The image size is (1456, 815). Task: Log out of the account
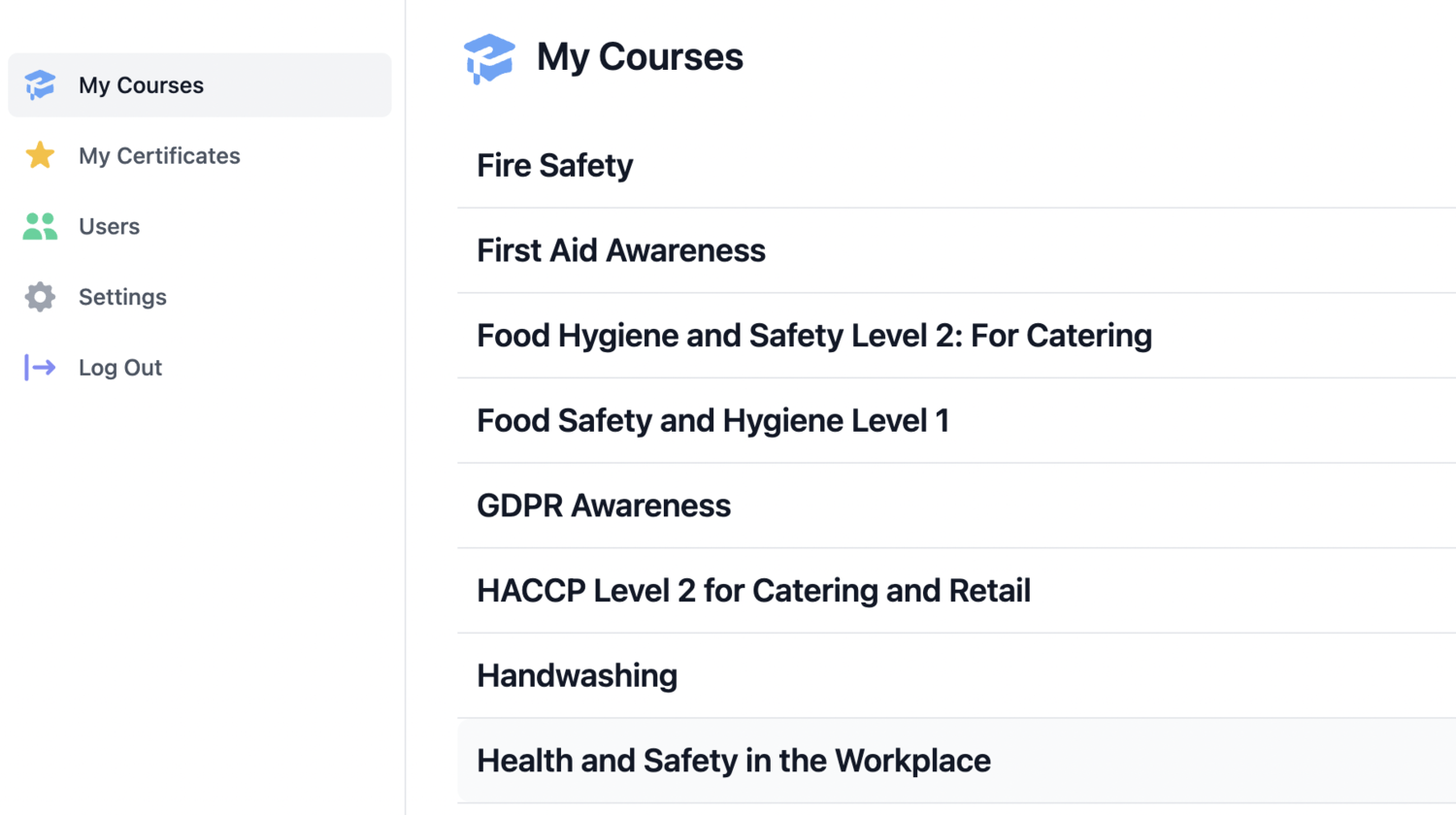pos(119,367)
